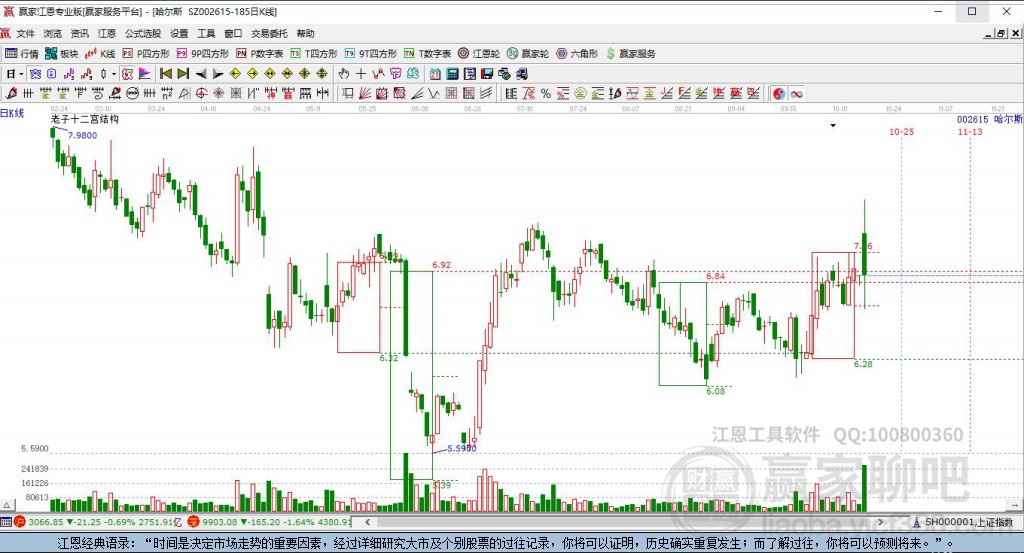The height and width of the screenshot is (553, 1024).
Task: Open the T数字表 time table
Action: tap(427, 54)
